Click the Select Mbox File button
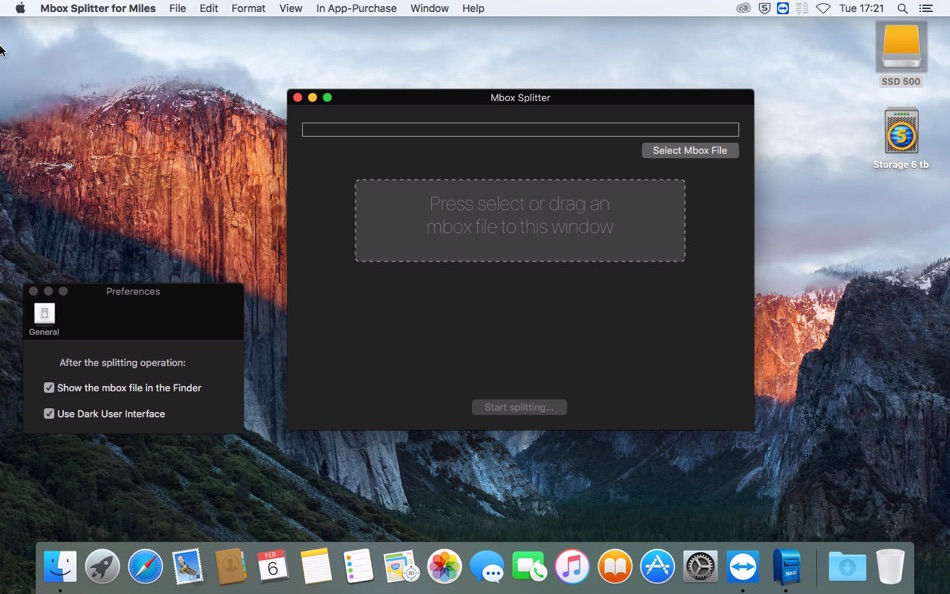Viewport: 950px width, 594px height. (x=690, y=150)
